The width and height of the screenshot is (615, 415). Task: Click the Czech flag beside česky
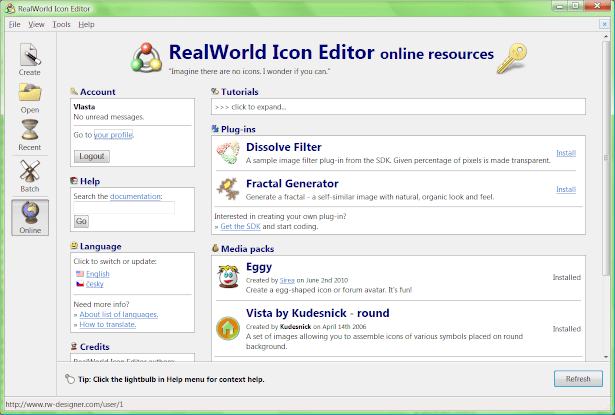click(x=80, y=284)
